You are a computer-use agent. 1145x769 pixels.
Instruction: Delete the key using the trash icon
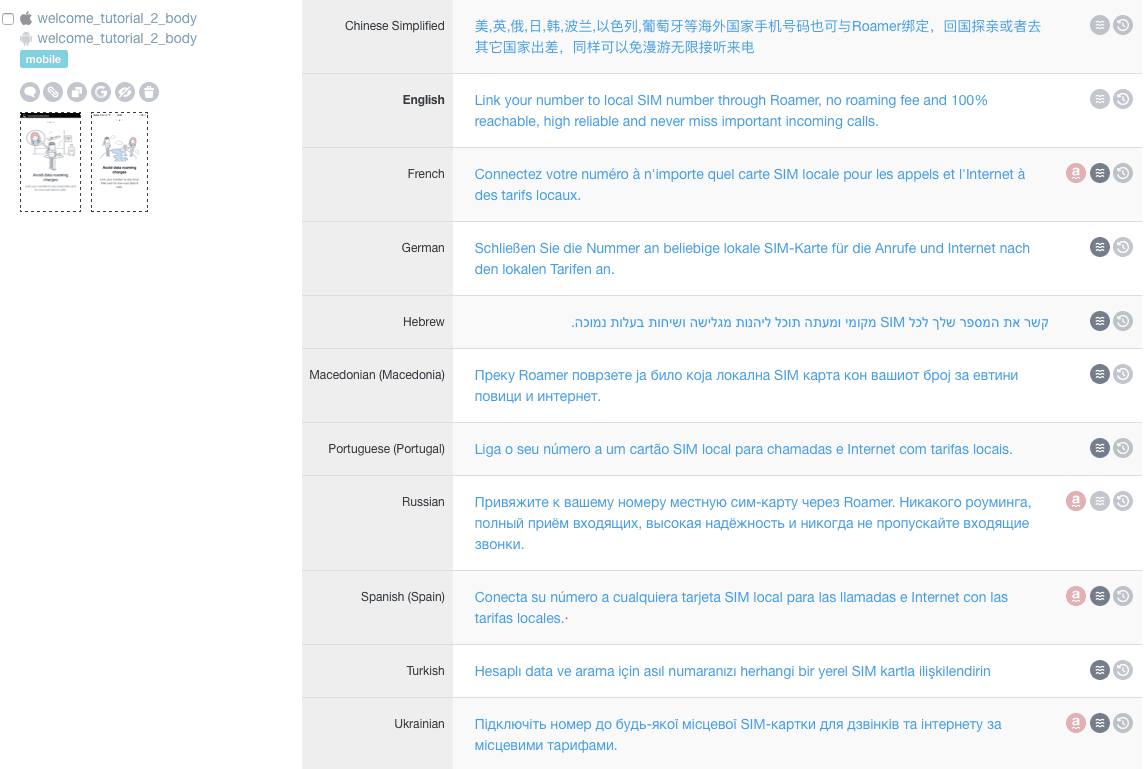tap(149, 92)
